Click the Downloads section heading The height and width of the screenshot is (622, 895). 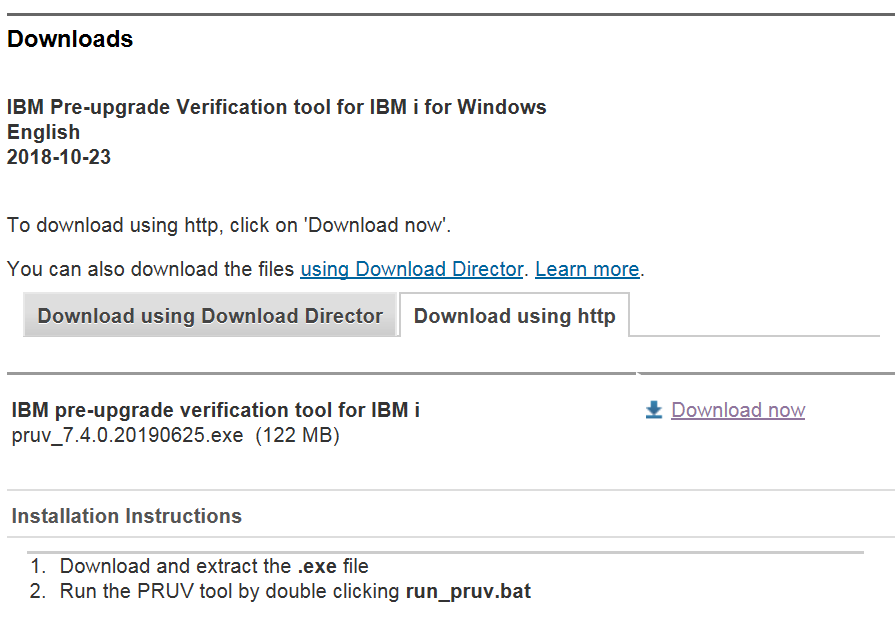pyautogui.click(x=70, y=39)
